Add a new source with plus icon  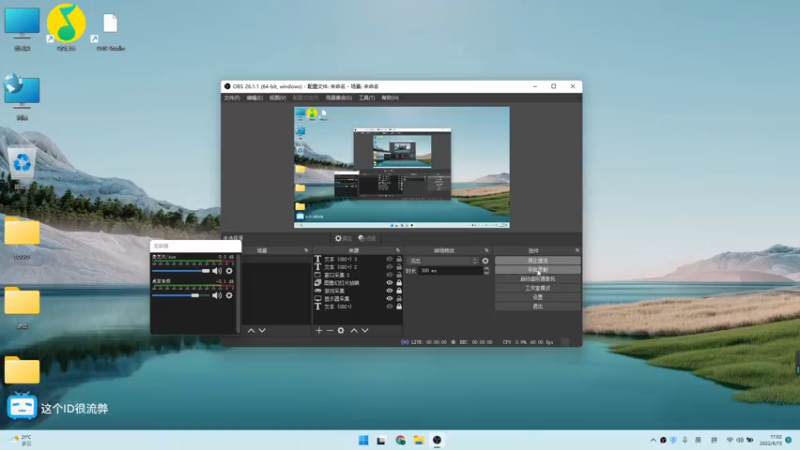(x=319, y=331)
